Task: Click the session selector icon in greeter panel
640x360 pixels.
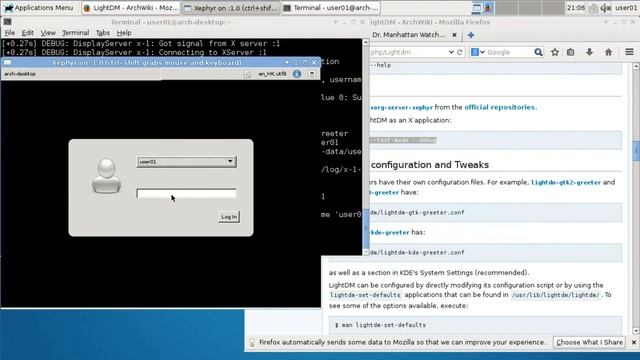Action: coord(247,74)
